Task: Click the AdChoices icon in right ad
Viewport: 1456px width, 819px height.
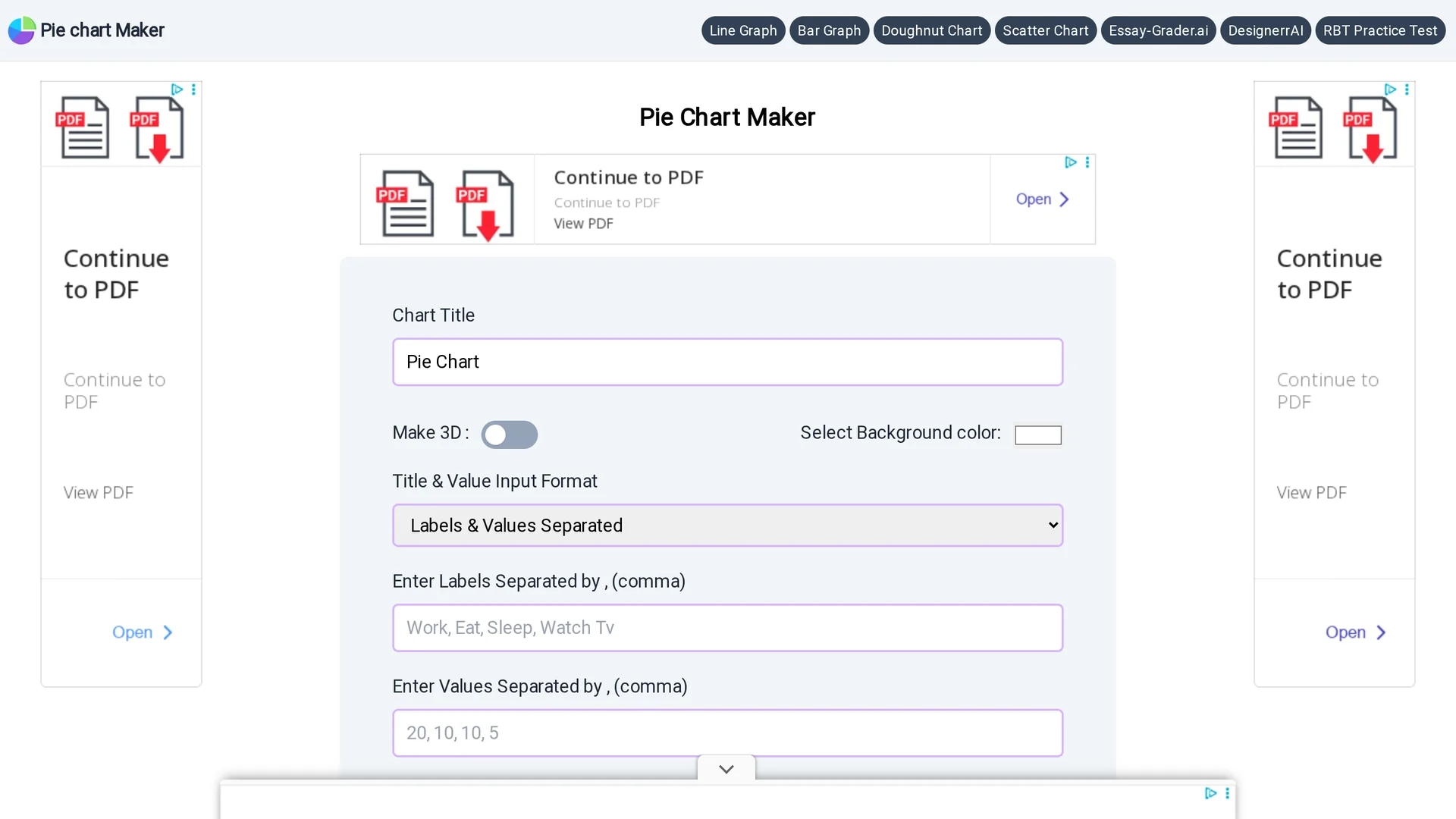Action: 1390,89
